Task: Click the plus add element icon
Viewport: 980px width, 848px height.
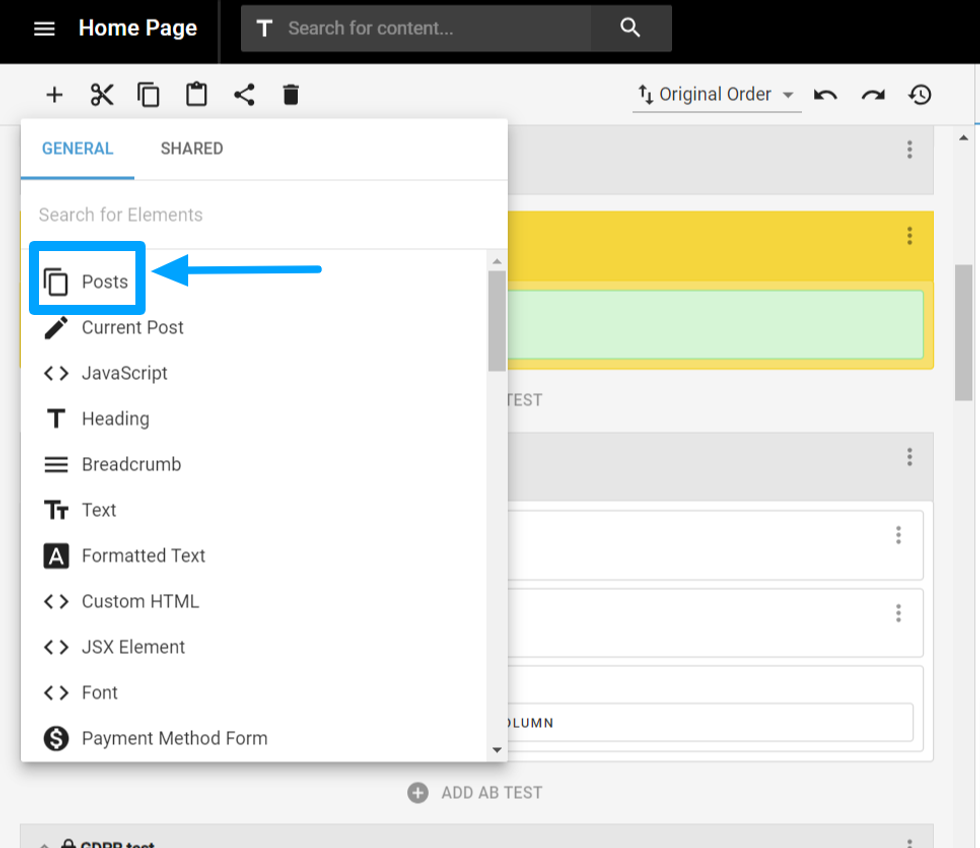Action: (x=54, y=95)
